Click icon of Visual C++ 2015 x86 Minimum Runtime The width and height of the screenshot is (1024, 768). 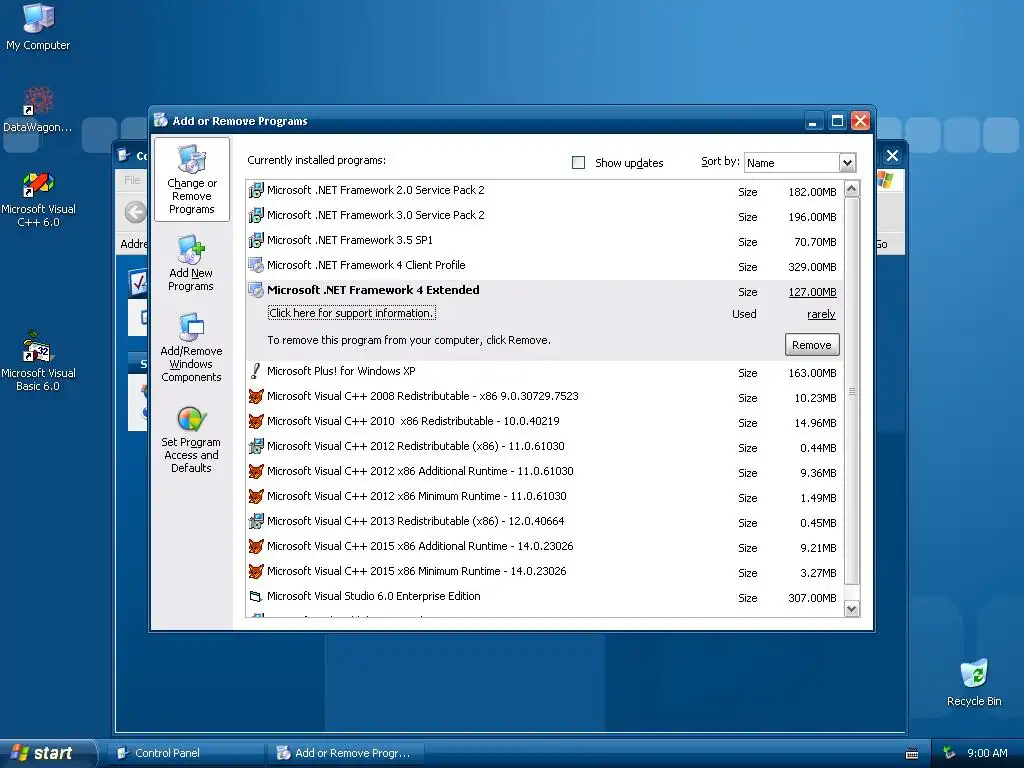[x=256, y=571]
